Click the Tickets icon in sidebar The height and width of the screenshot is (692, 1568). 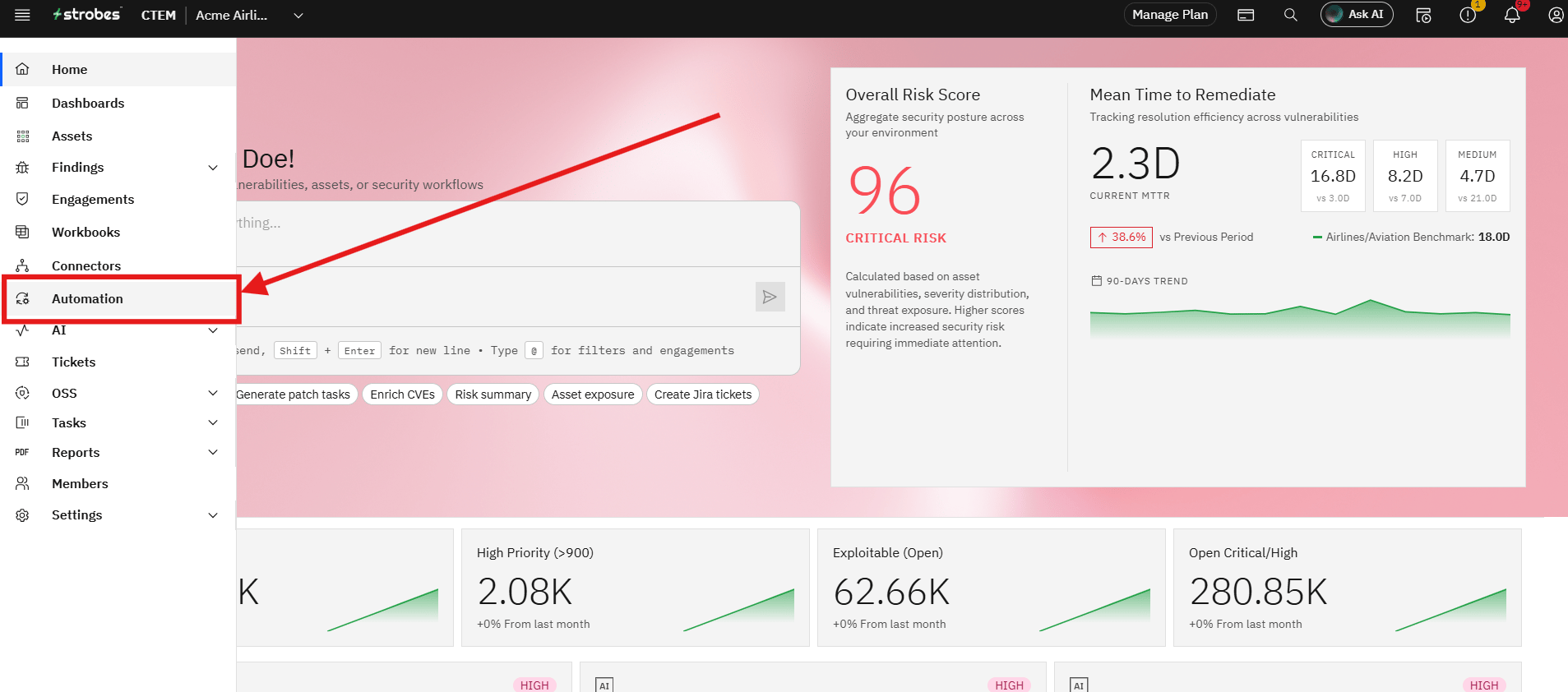22,362
